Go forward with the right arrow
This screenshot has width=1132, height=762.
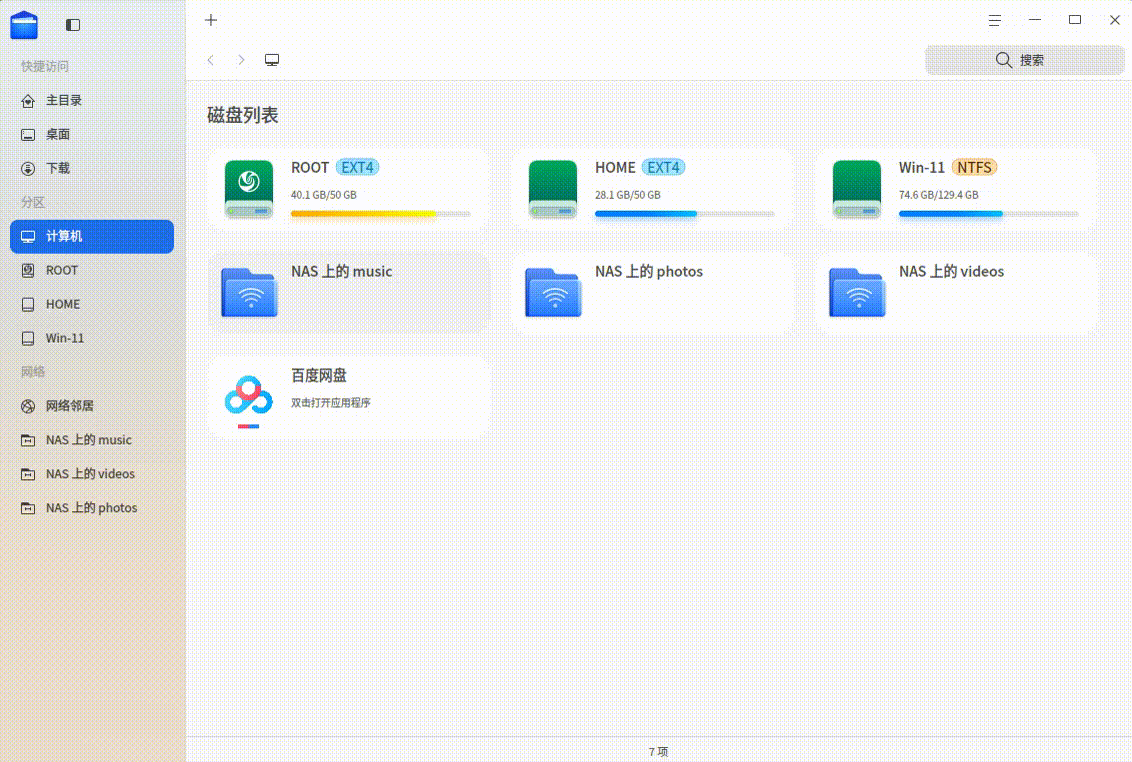(241, 60)
